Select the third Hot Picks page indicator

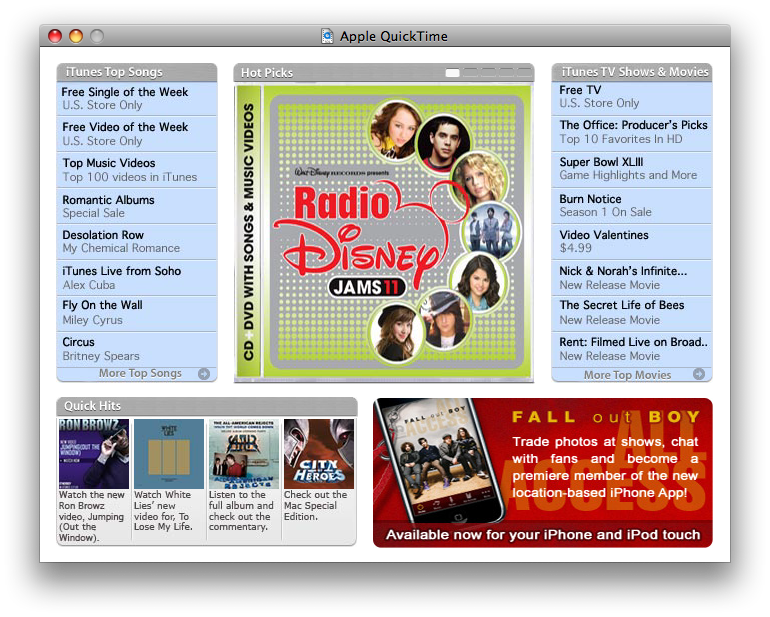pyautogui.click(x=488, y=73)
